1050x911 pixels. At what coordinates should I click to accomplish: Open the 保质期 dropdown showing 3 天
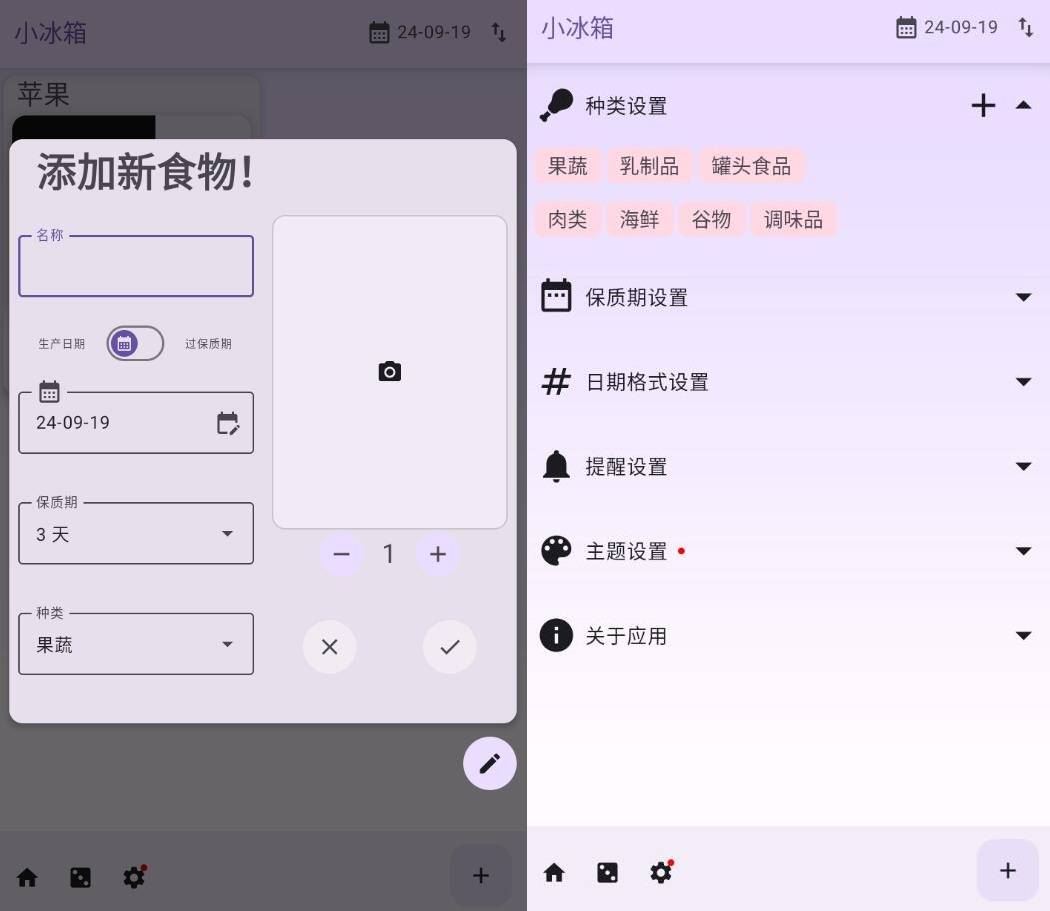(135, 533)
